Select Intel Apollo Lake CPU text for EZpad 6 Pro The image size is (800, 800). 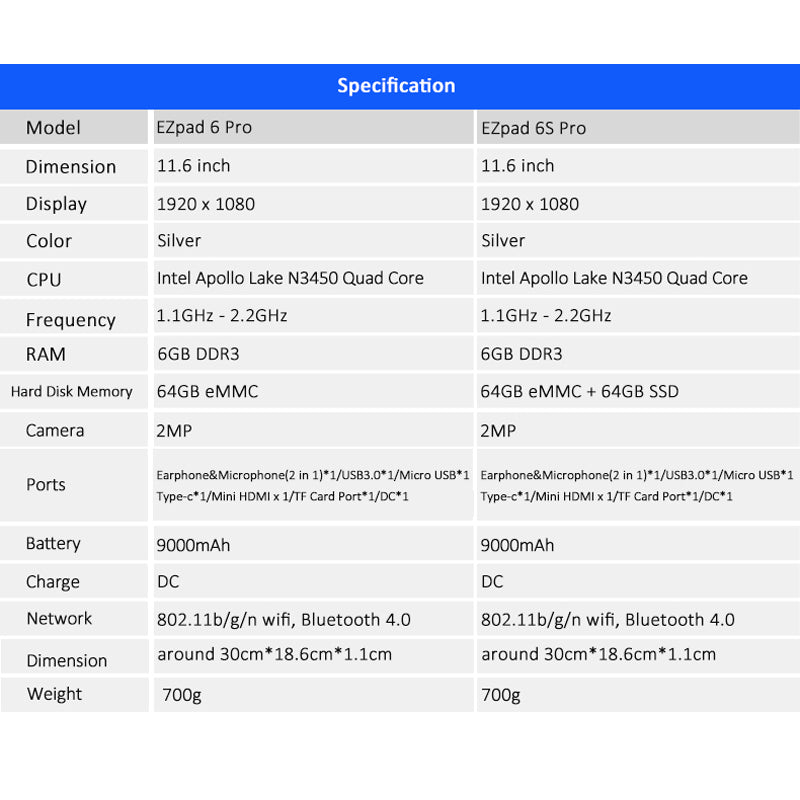point(290,278)
